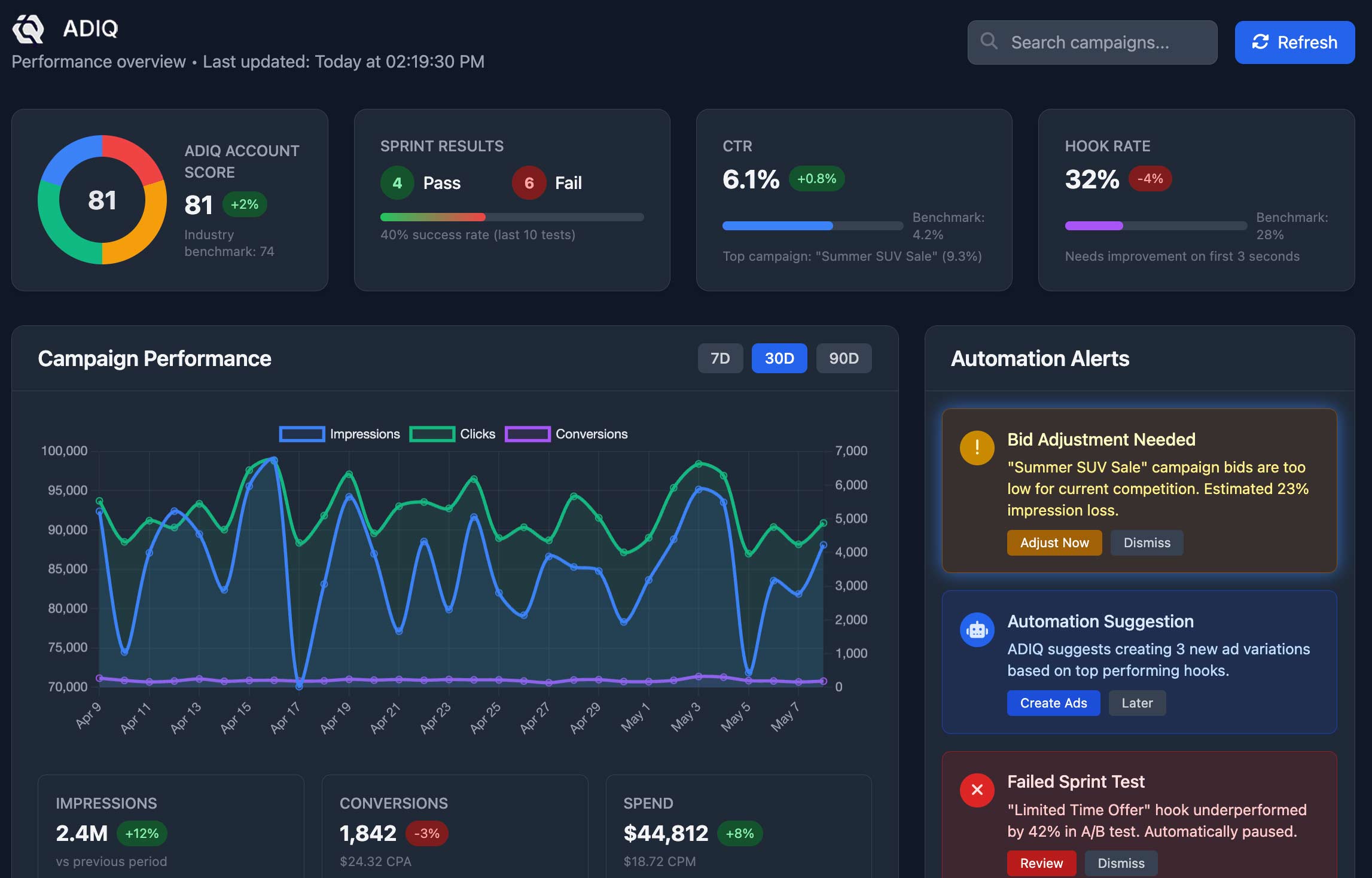Click the Create Ads button
Viewport: 1372px width, 878px height.
(x=1053, y=703)
